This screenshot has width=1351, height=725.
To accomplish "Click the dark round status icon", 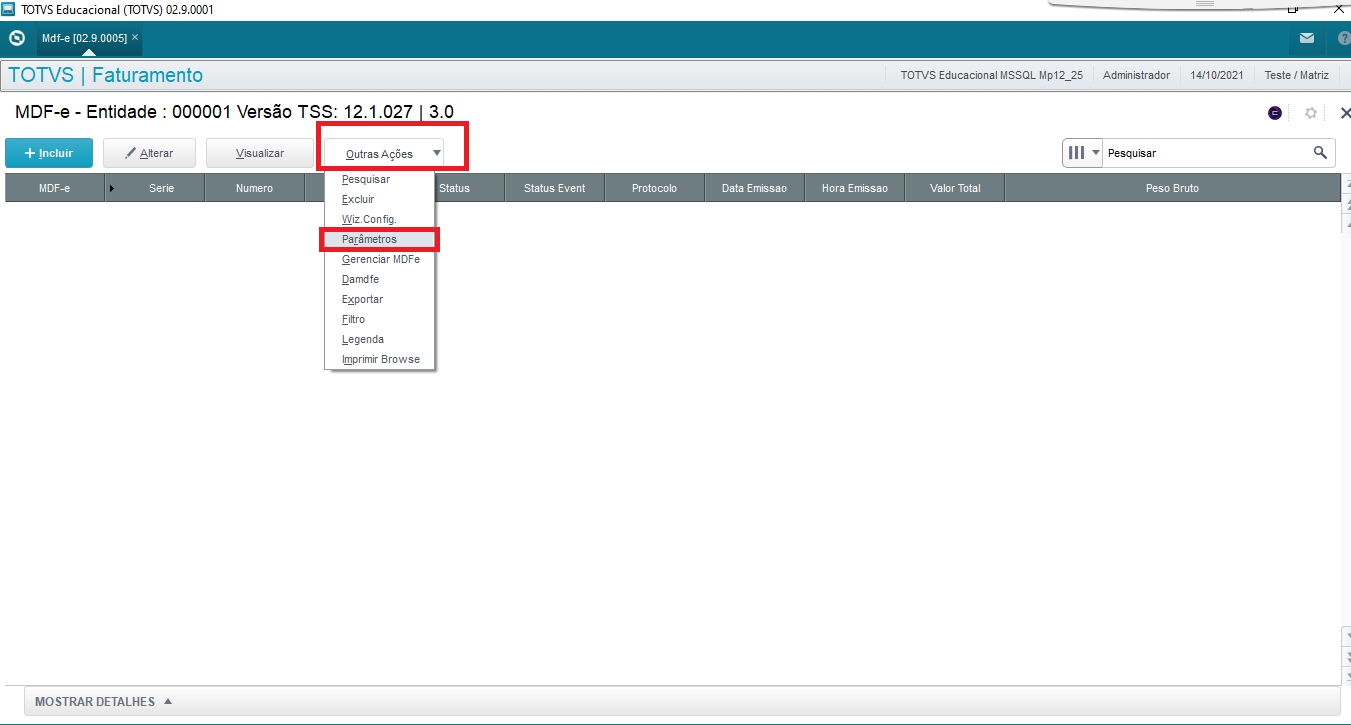I will [1275, 113].
